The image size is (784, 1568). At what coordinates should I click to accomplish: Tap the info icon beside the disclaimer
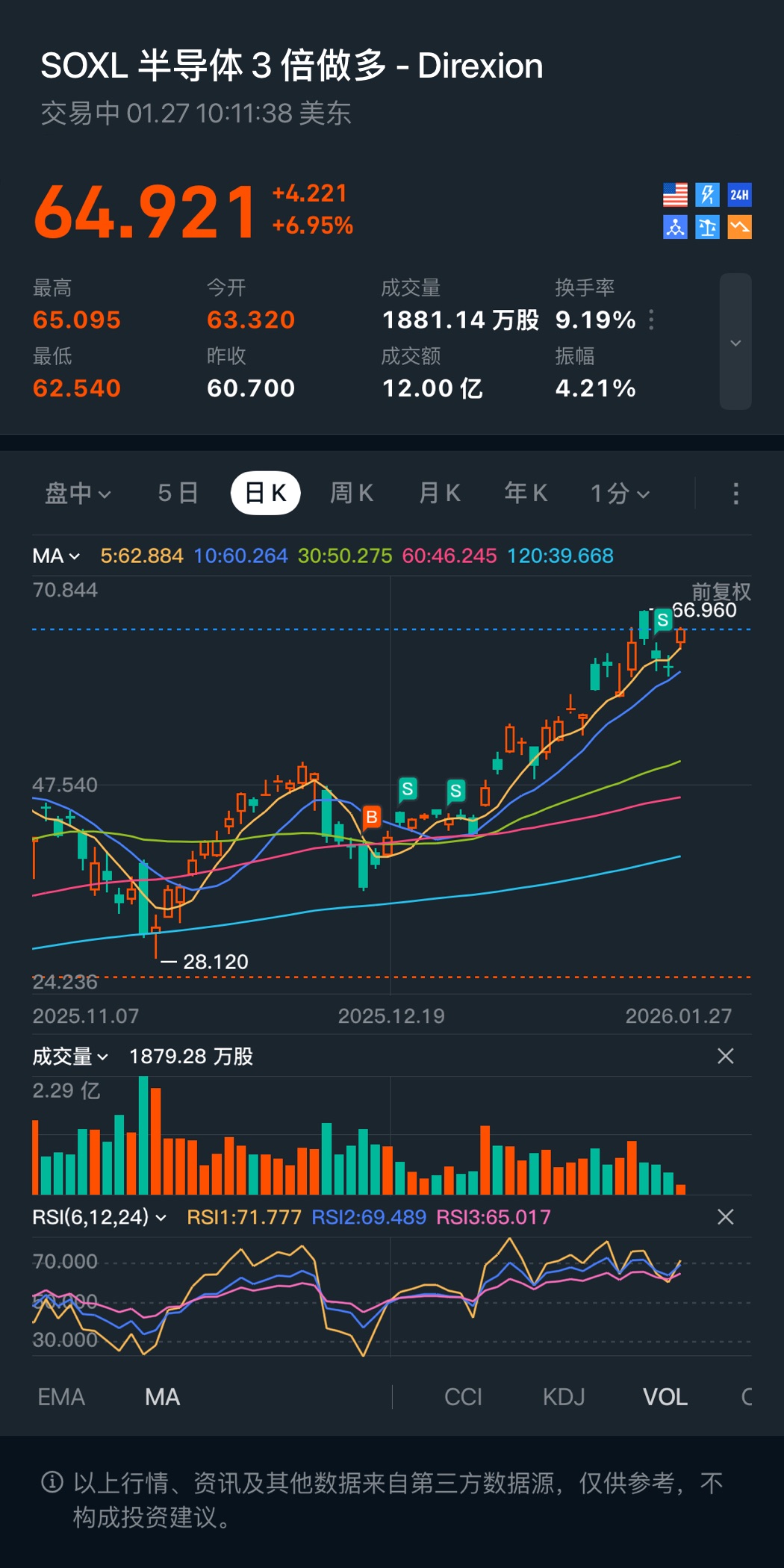click(x=52, y=1482)
